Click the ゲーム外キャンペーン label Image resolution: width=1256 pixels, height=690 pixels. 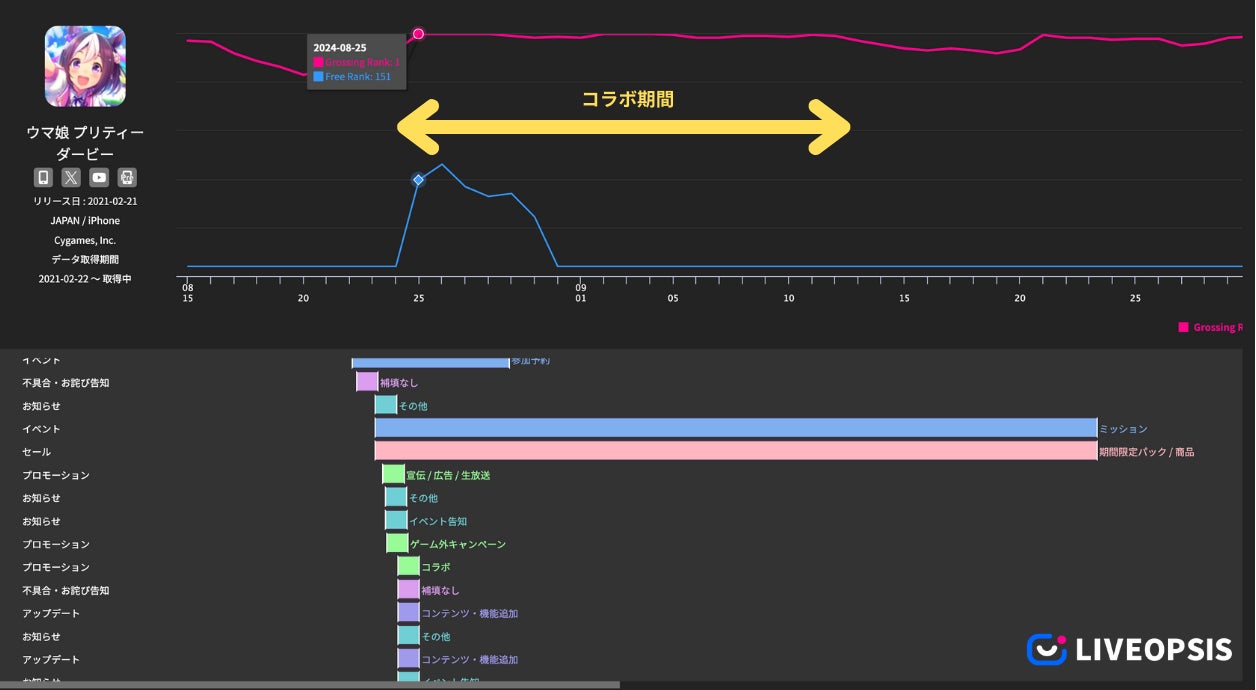pyautogui.click(x=458, y=544)
